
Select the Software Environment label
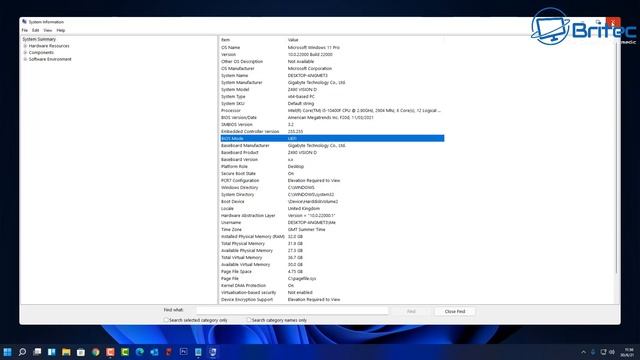coord(50,59)
